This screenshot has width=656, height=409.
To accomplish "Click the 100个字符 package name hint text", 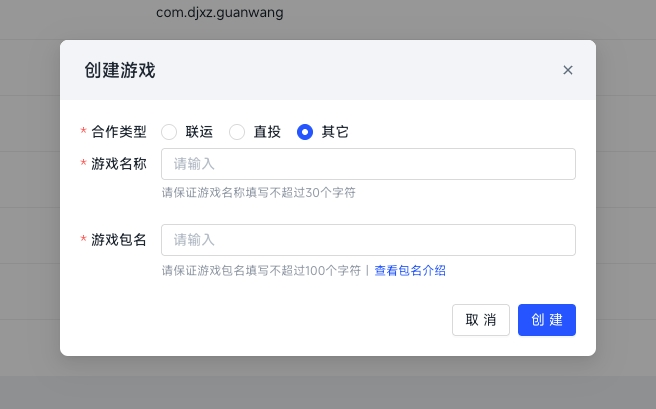I will click(261, 270).
